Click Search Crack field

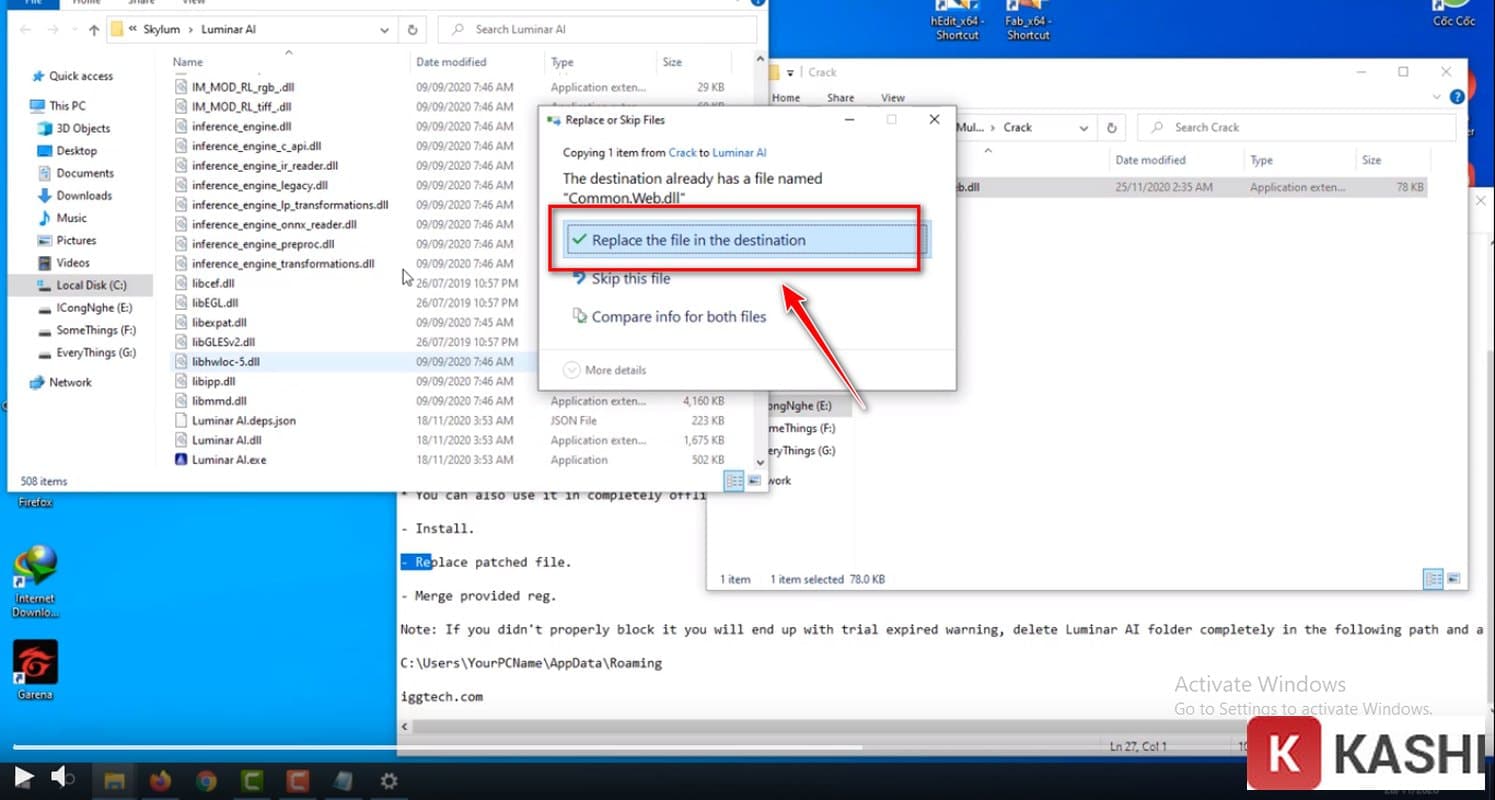(1297, 128)
